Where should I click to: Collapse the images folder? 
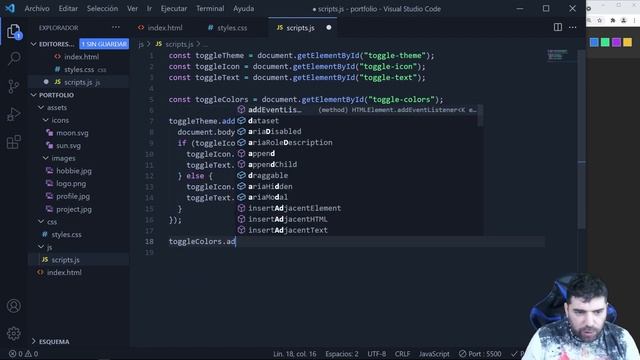coord(45,158)
